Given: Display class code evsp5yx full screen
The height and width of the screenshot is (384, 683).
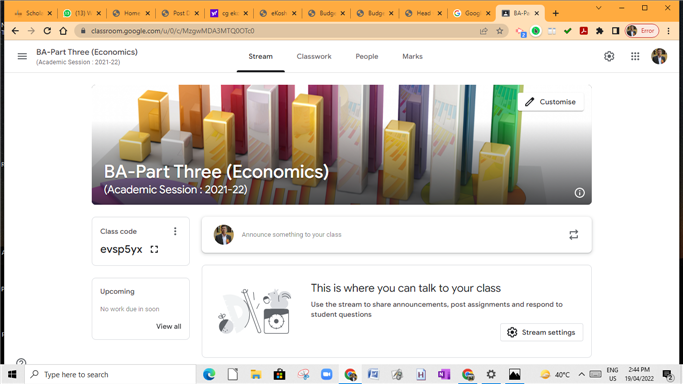Looking at the screenshot, I should [x=154, y=249].
